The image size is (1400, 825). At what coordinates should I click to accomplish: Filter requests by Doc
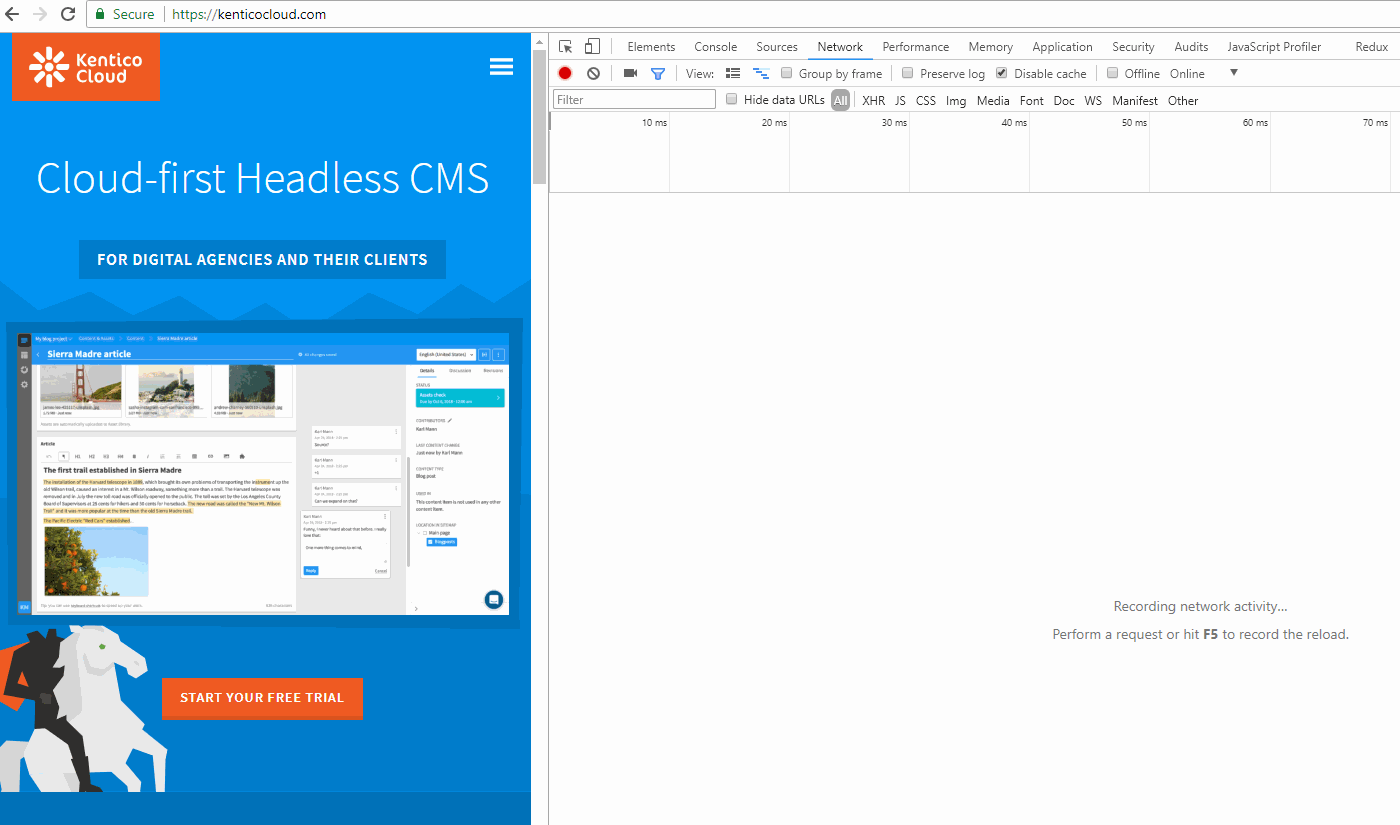(1064, 100)
